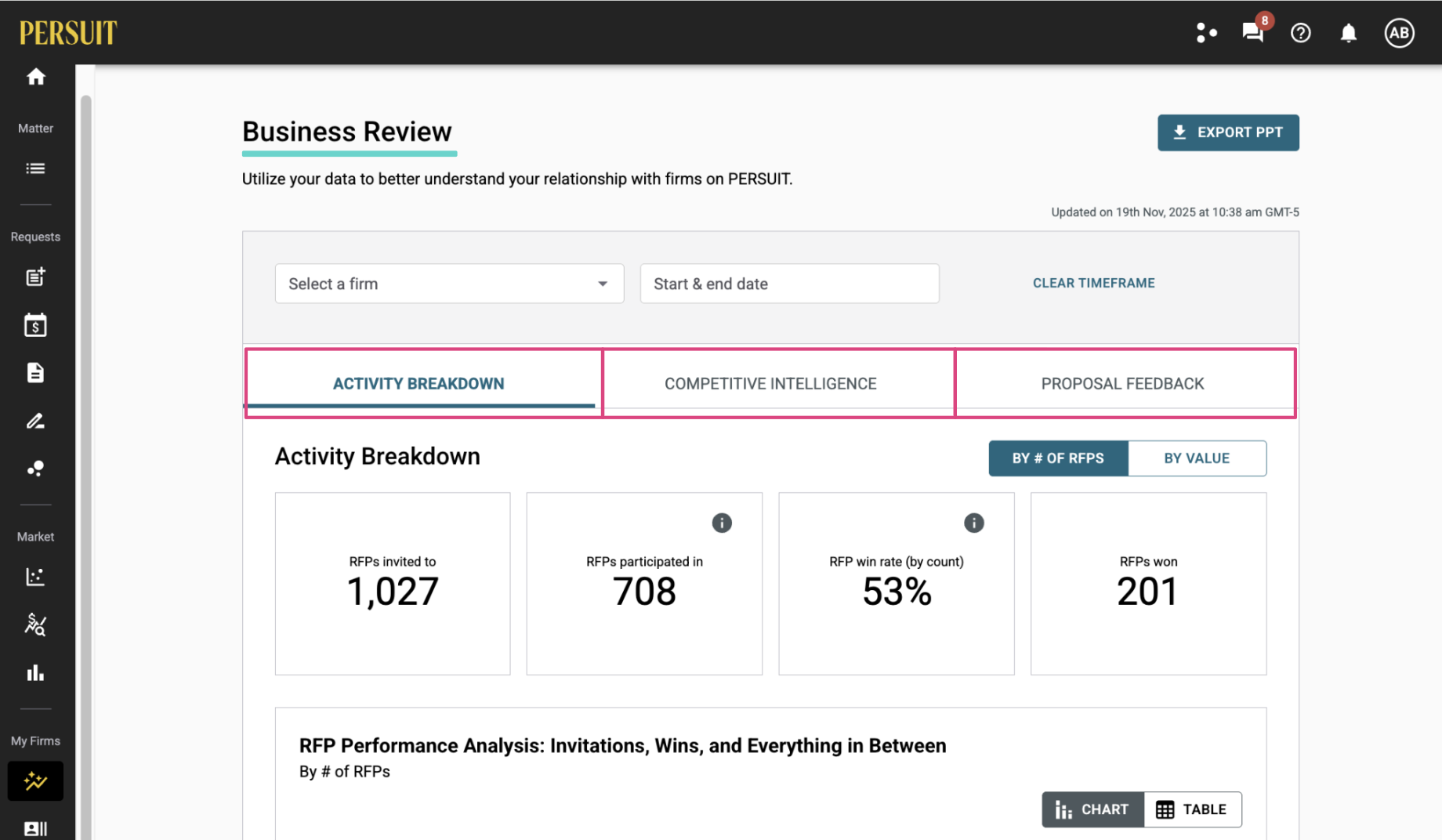Open the bar chart icon in sidebar
This screenshot has height=840, width=1442.
coord(35,673)
